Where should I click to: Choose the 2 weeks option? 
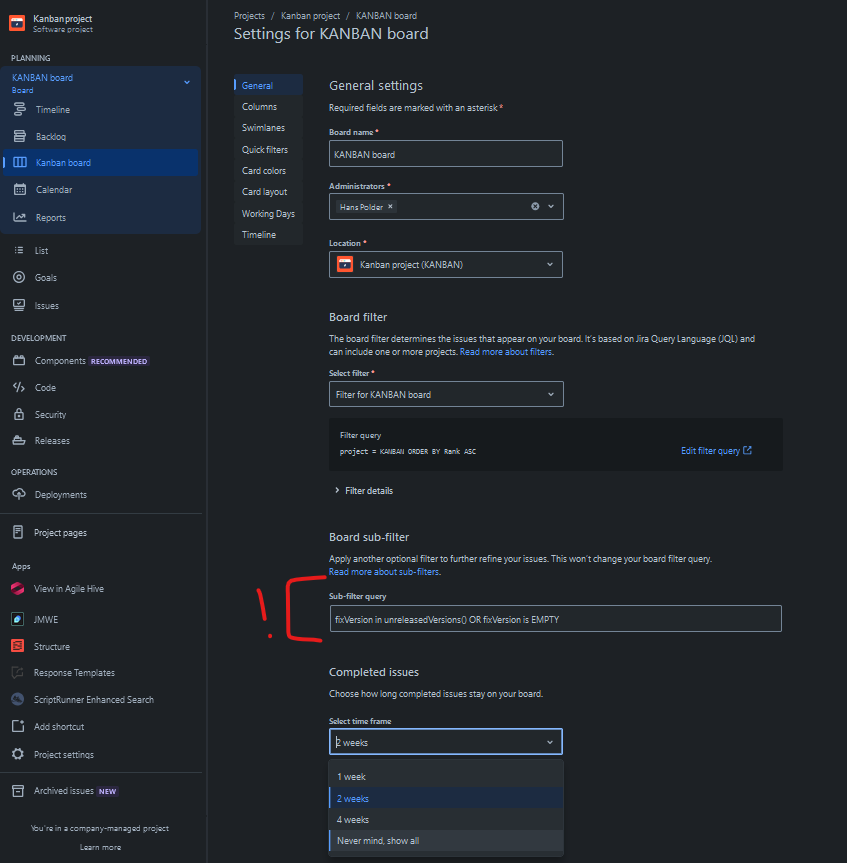pyautogui.click(x=446, y=798)
